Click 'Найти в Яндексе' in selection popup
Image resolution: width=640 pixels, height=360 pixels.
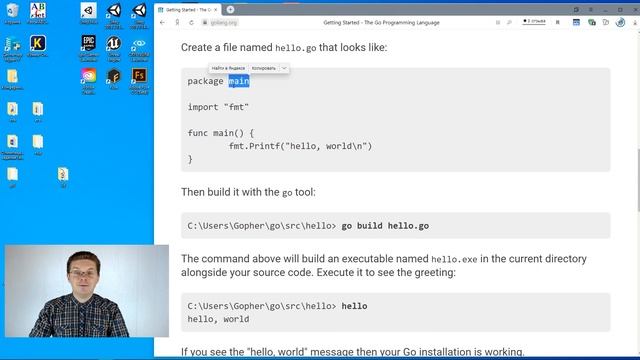tap(228, 68)
